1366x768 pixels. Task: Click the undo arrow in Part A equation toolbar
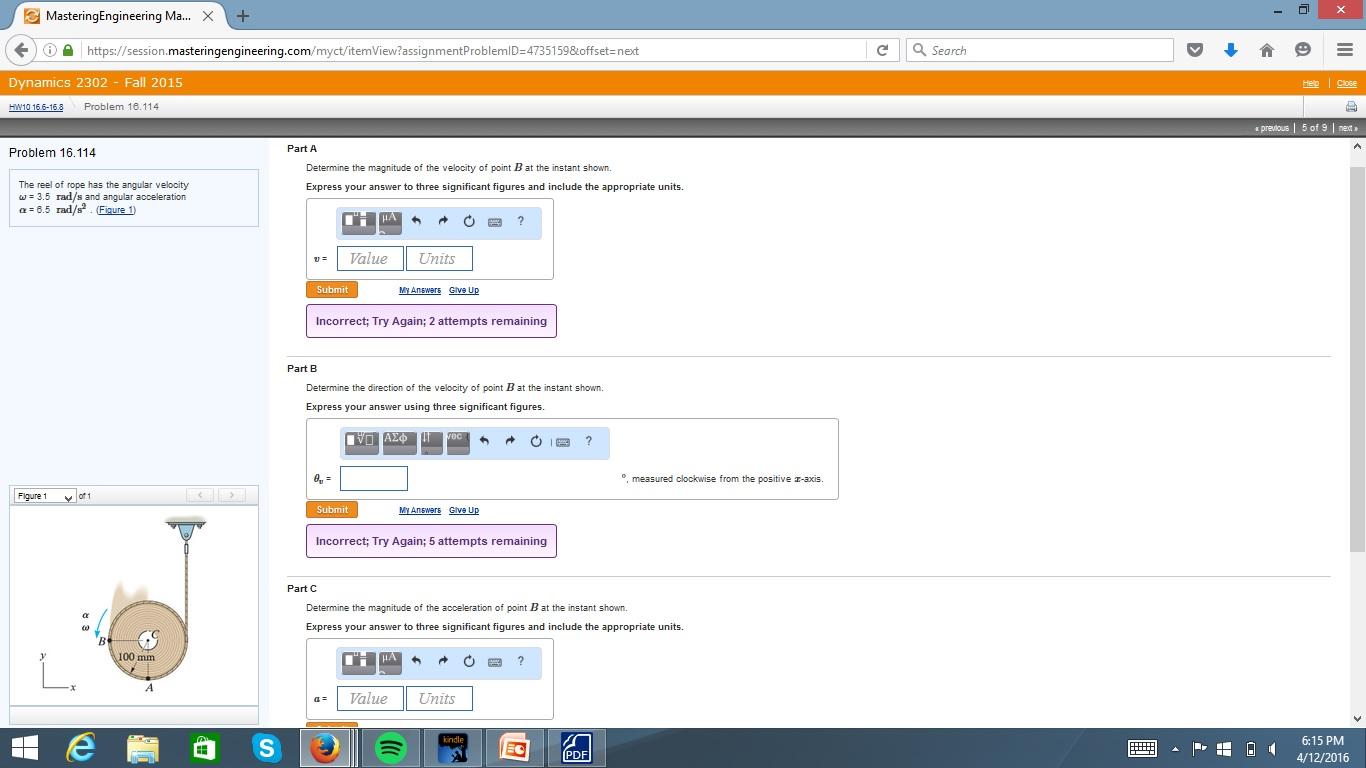coord(416,222)
